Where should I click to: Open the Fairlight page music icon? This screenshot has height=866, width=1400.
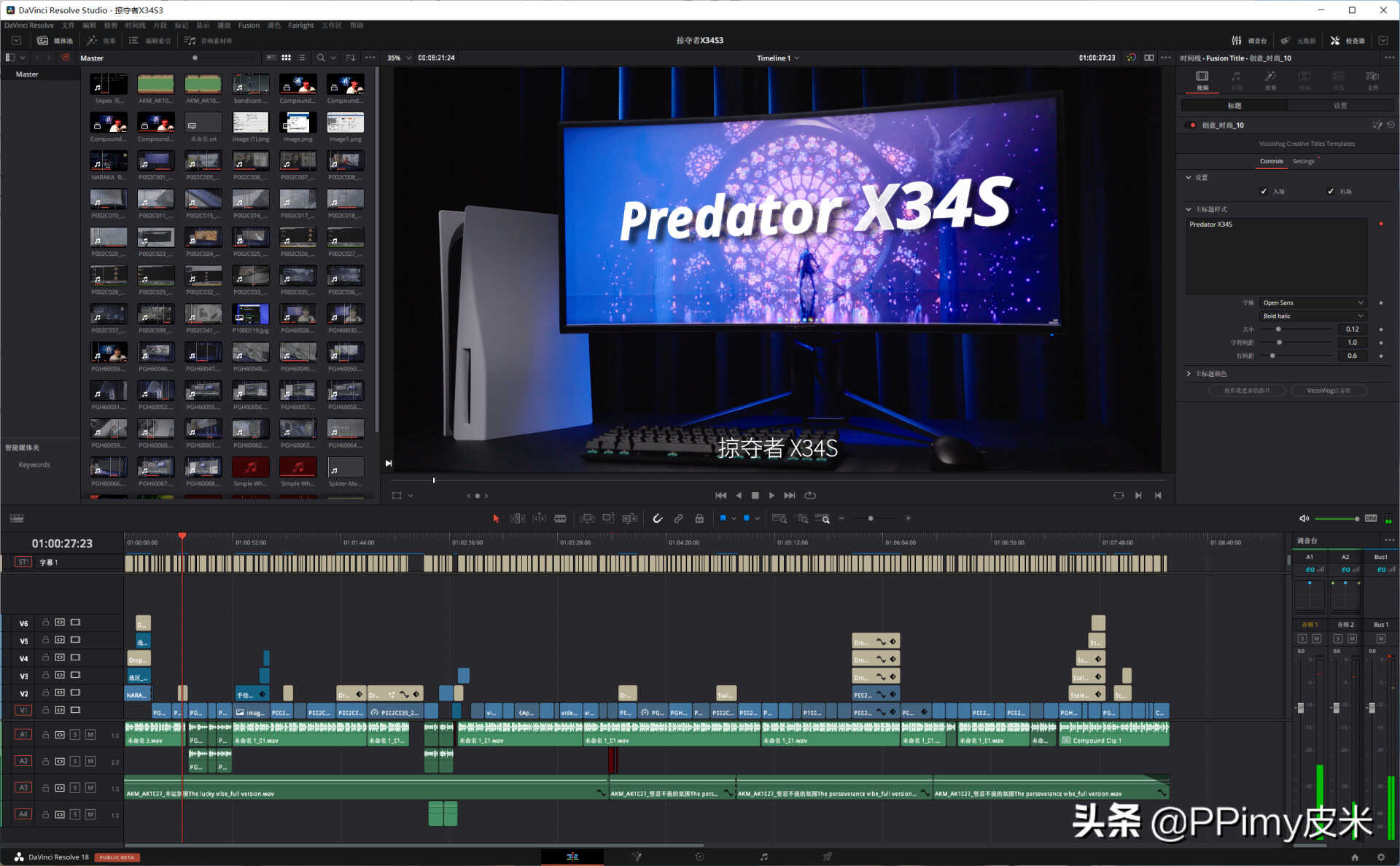click(763, 857)
